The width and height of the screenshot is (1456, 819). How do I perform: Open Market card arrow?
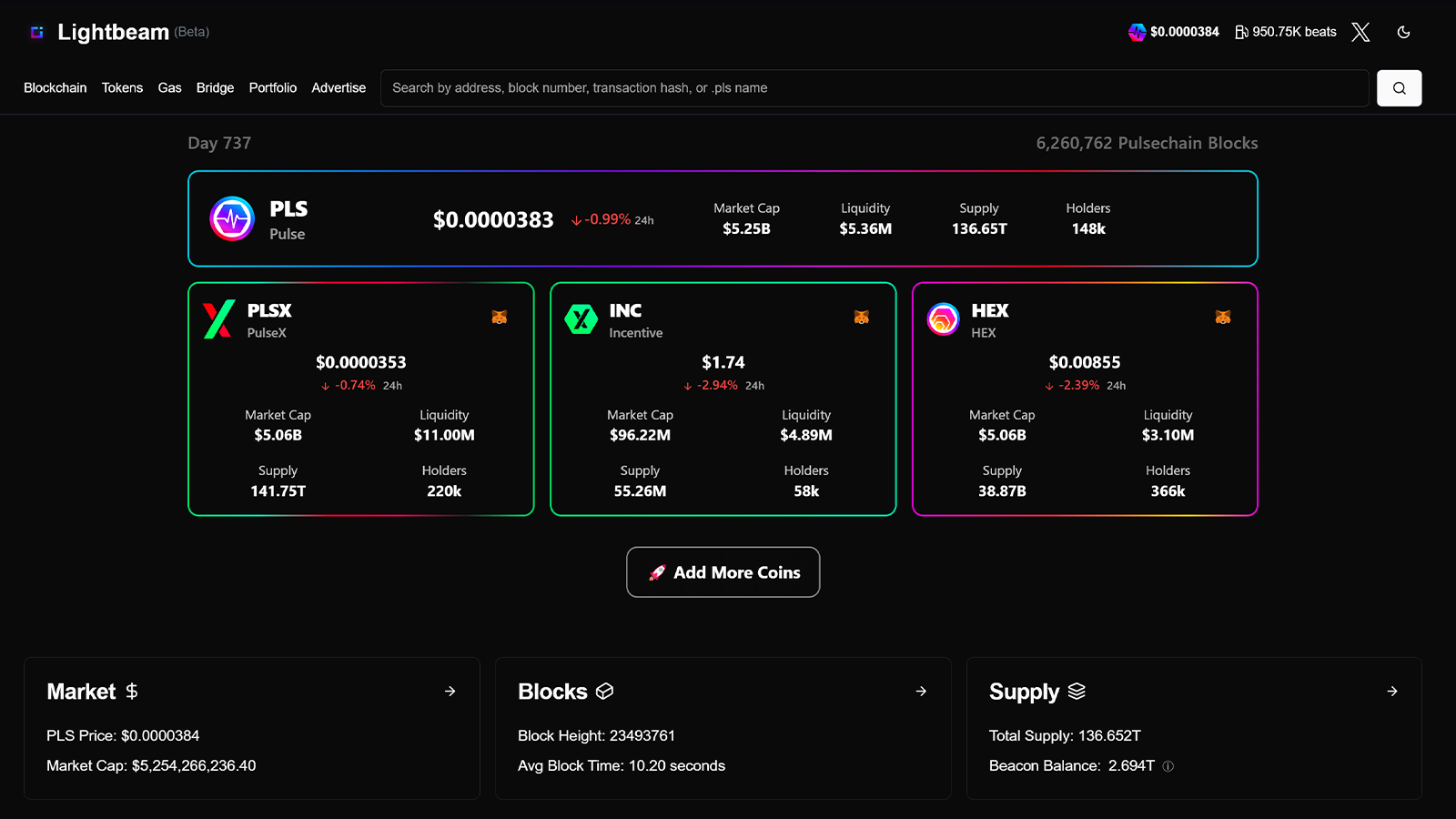point(450,692)
